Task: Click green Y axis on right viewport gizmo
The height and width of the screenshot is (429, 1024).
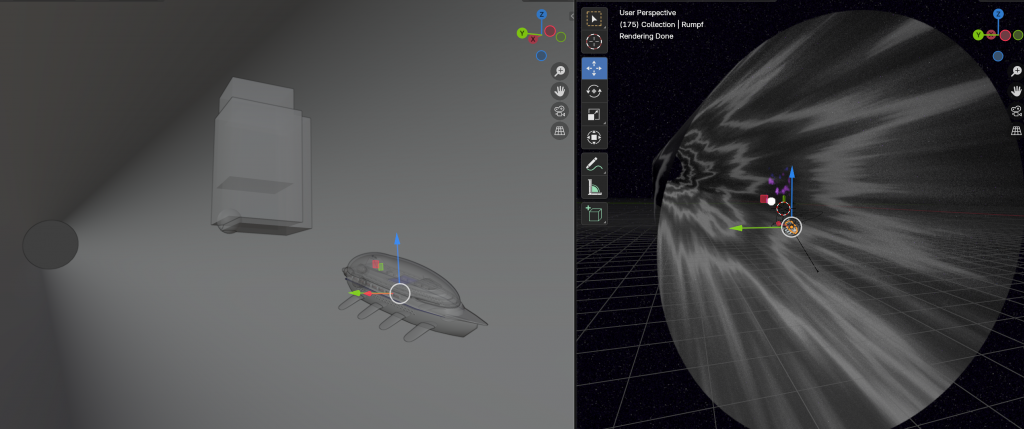Action: (979, 35)
